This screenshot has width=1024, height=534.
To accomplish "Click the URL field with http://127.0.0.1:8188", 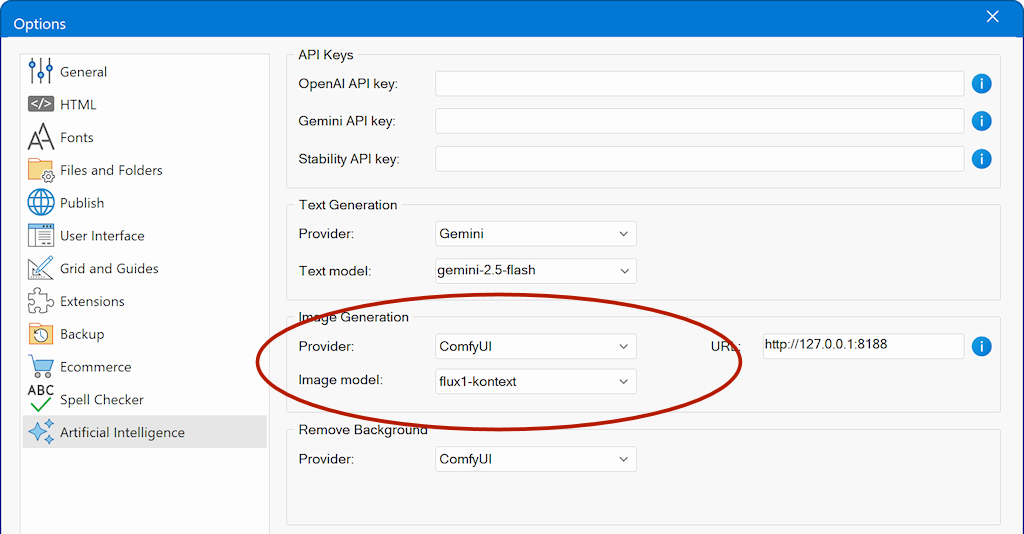I will pos(863,346).
